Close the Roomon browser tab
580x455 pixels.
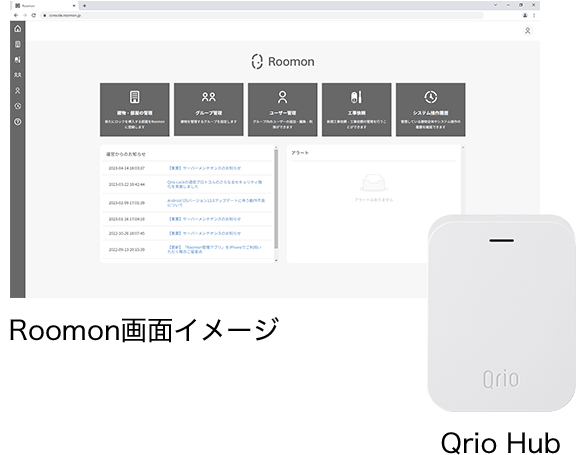coord(74,6)
